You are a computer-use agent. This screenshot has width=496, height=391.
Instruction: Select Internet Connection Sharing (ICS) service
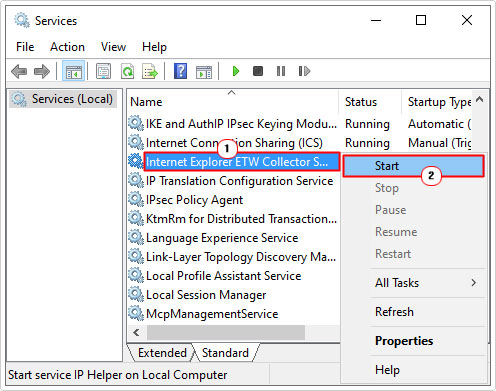[x=234, y=143]
